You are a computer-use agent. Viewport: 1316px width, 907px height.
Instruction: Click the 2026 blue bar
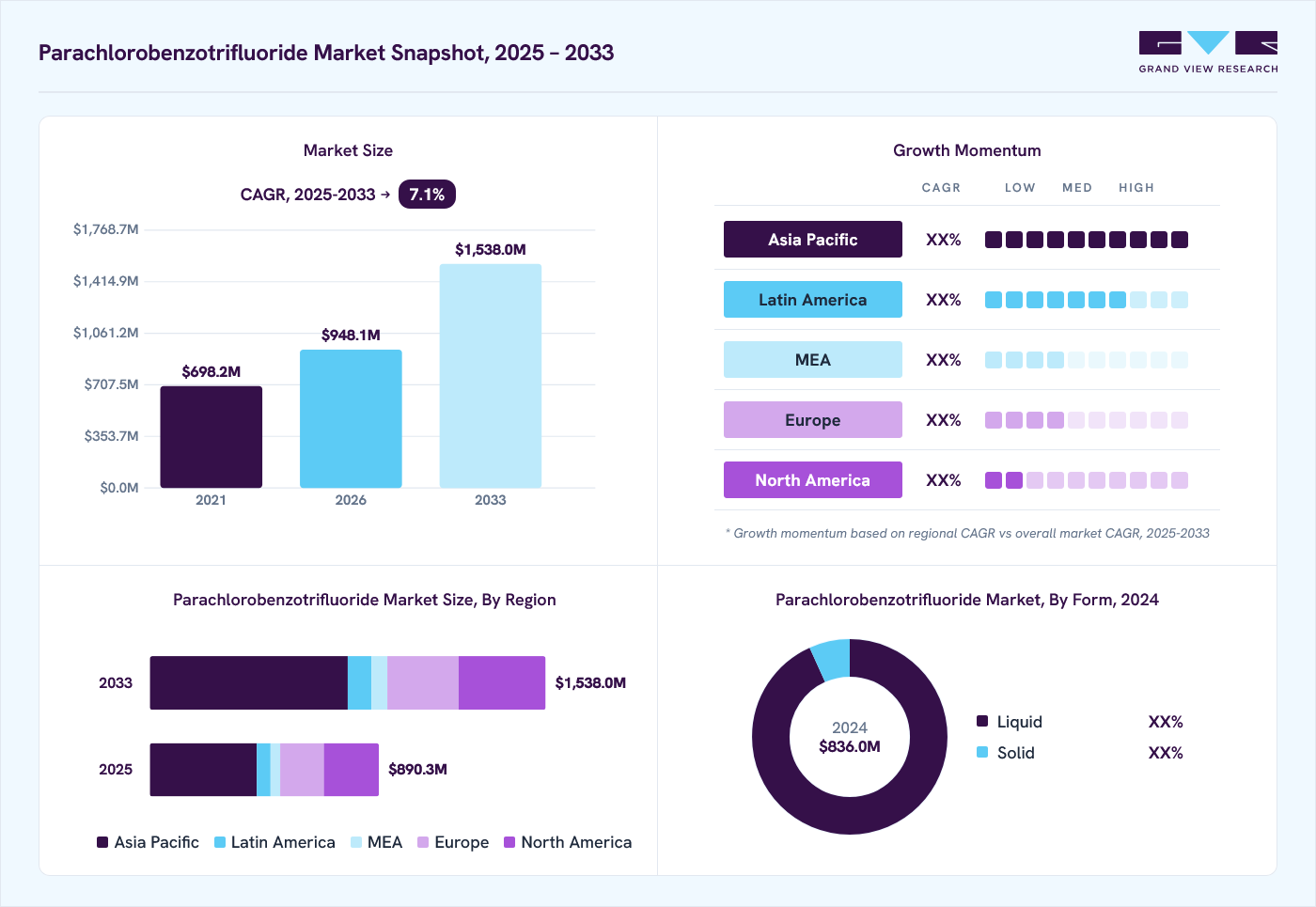coord(351,419)
